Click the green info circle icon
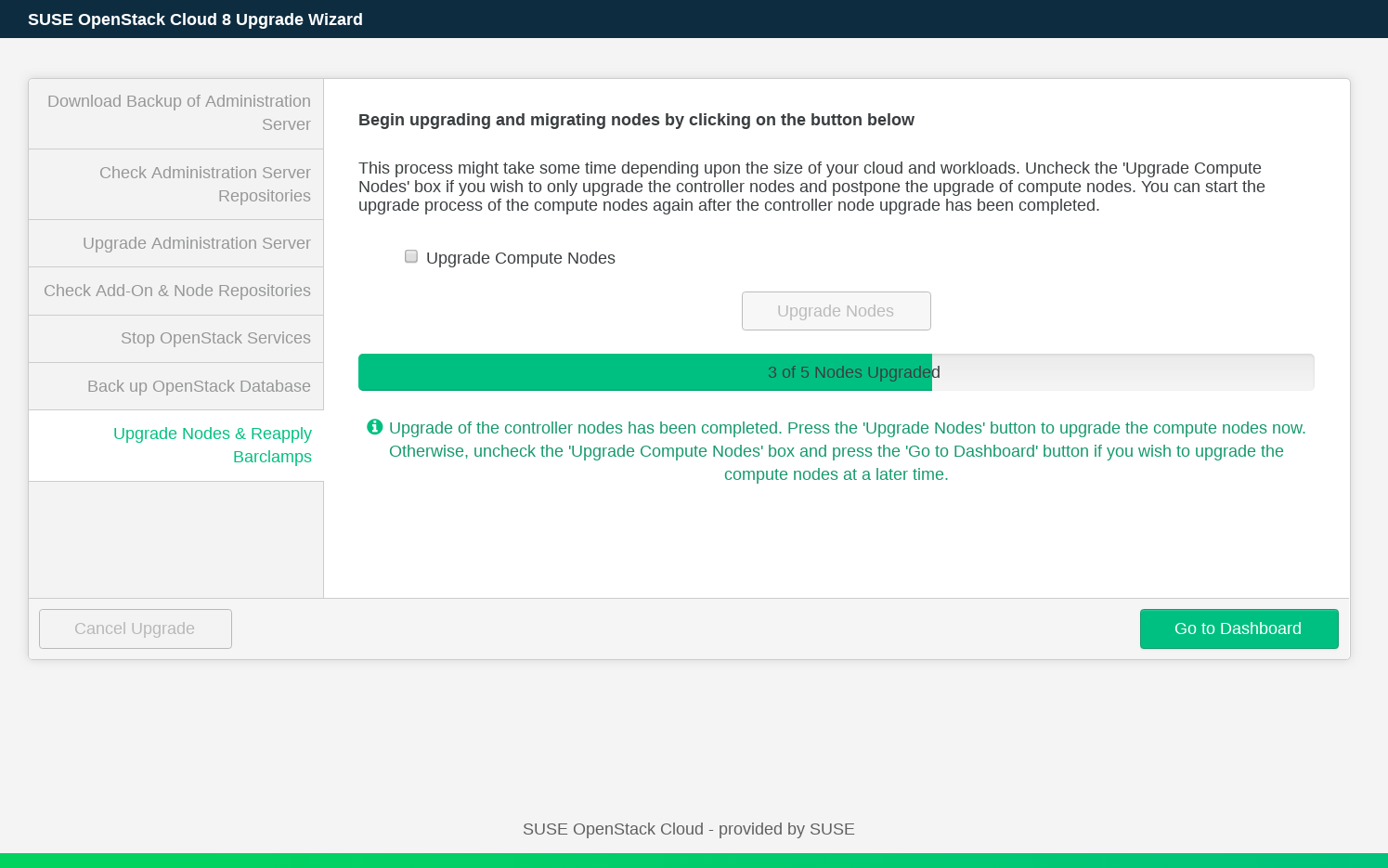This screenshot has width=1388, height=868. (375, 427)
